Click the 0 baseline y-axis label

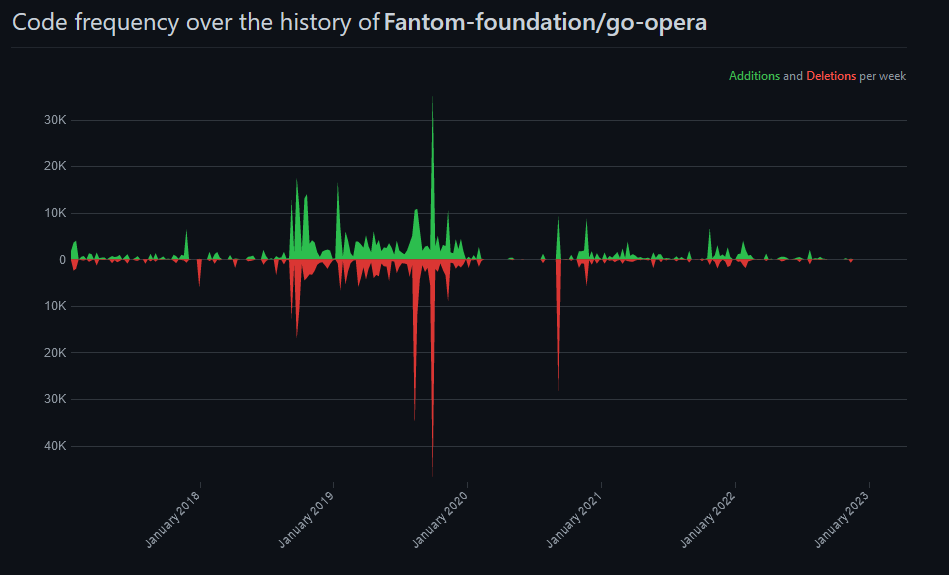click(62, 260)
